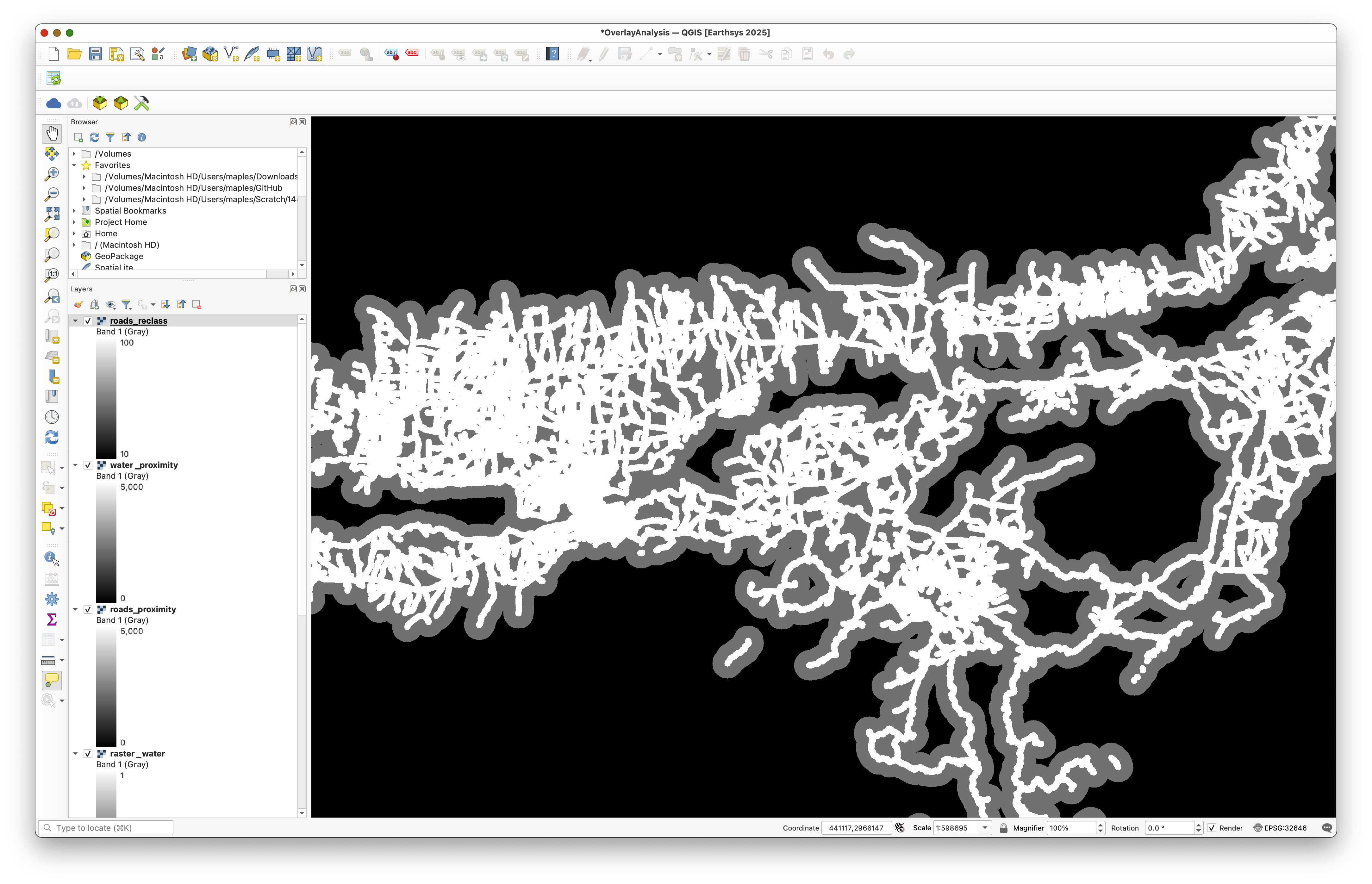The width and height of the screenshot is (1372, 884).
Task: Select the raster_water layer name
Action: (137, 754)
